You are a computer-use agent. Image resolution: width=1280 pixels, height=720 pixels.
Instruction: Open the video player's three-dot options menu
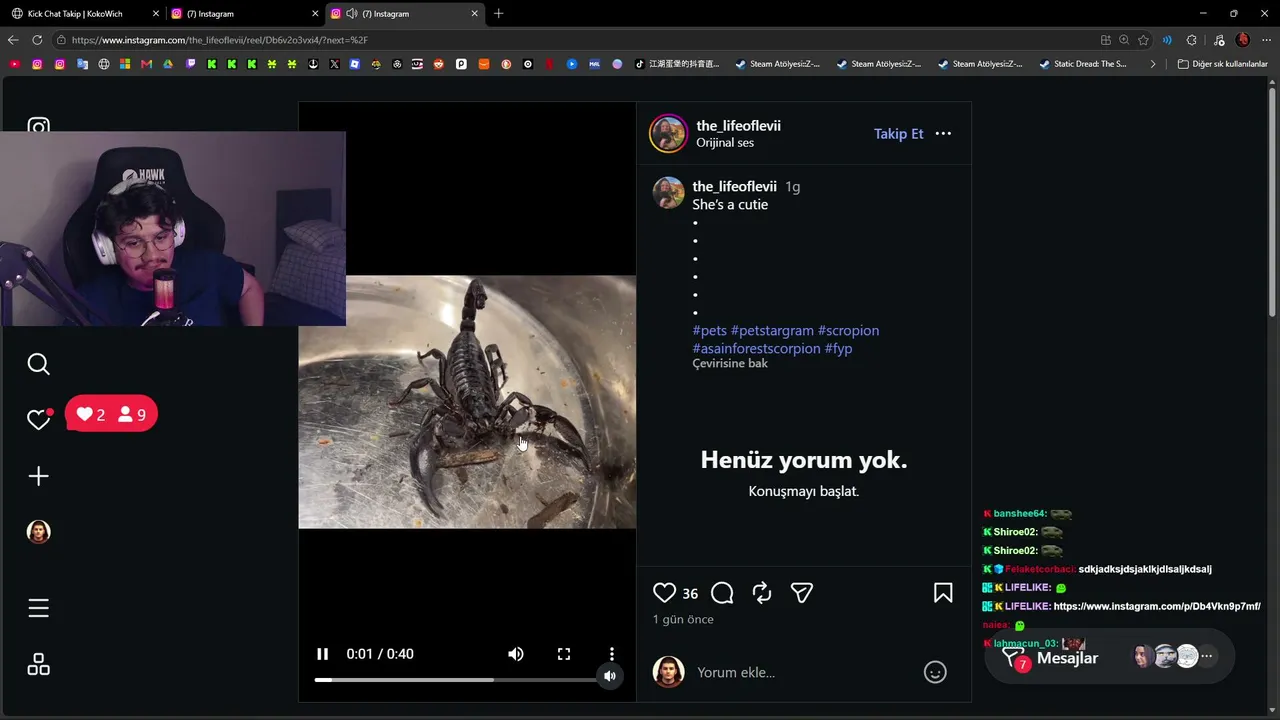pyautogui.click(x=612, y=654)
